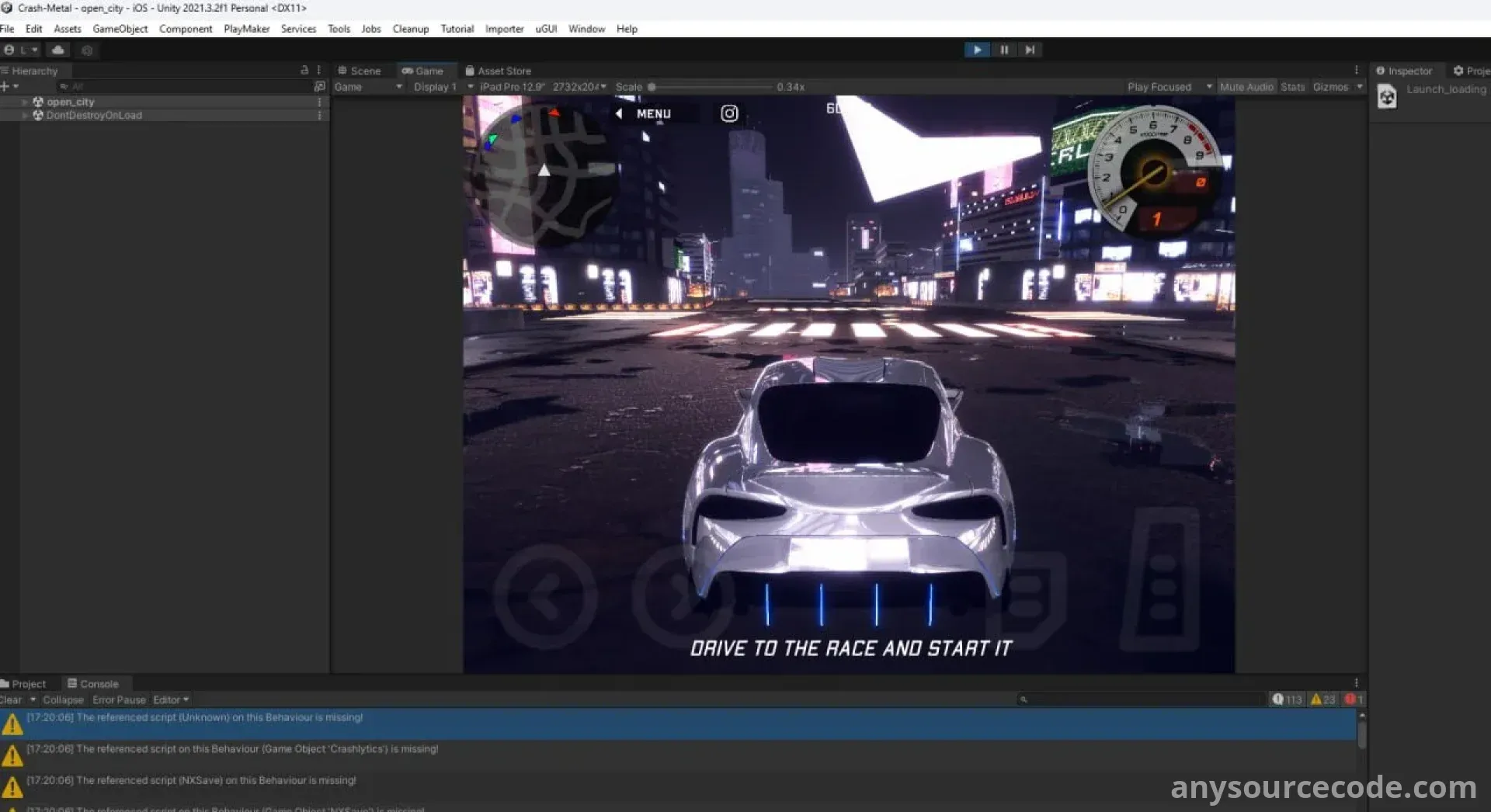Click the Instagram icon in game view
Image resolution: width=1491 pixels, height=812 pixels.
(729, 113)
